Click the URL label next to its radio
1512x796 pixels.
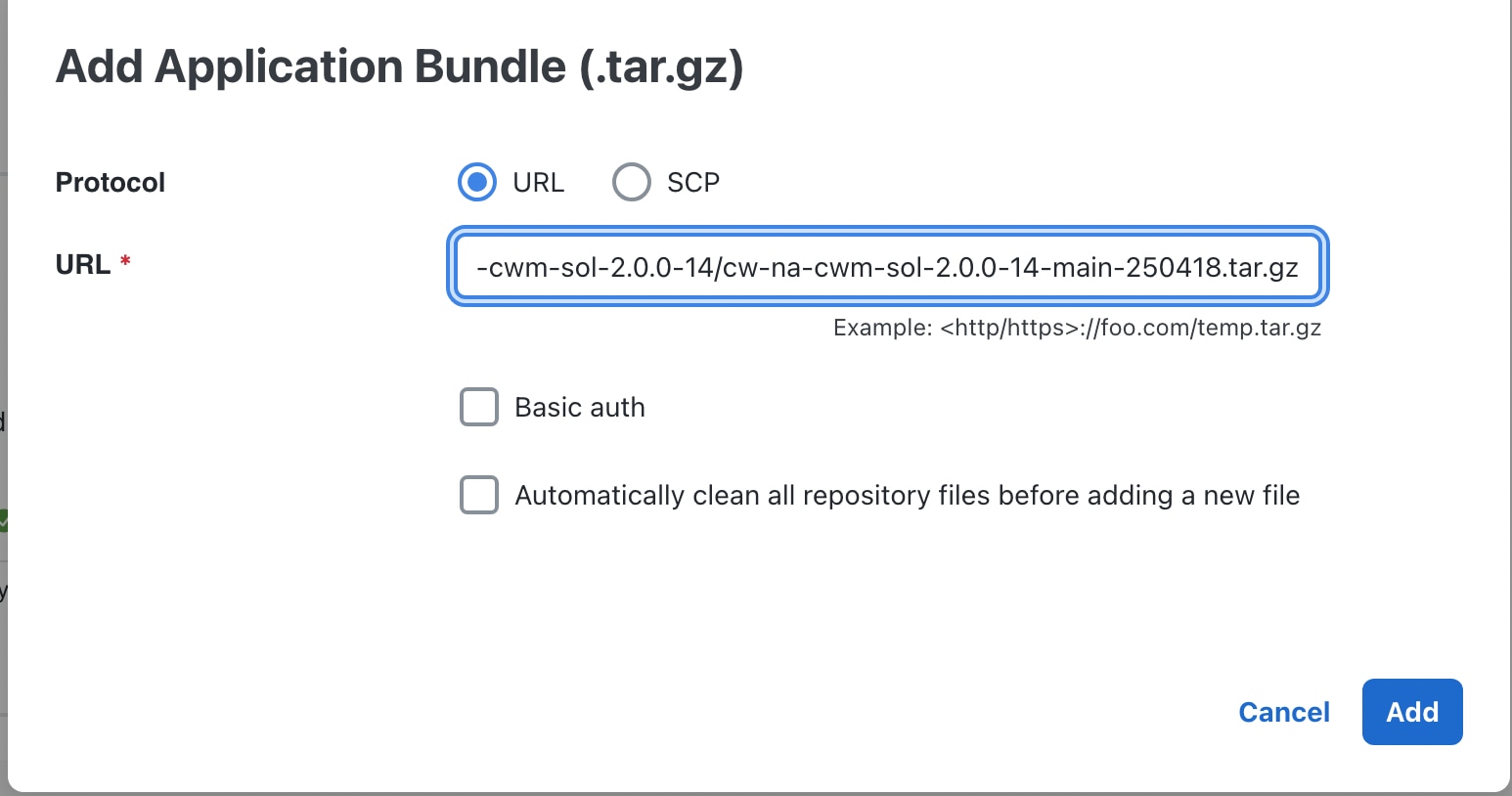pos(539,182)
